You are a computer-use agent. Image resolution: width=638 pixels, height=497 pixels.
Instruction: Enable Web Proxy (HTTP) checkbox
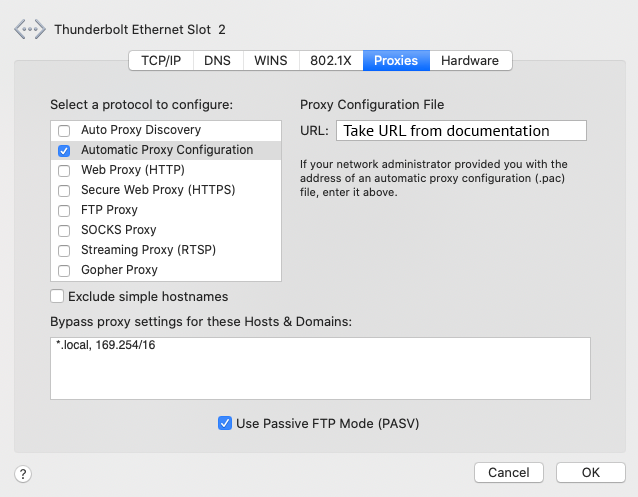click(x=64, y=170)
